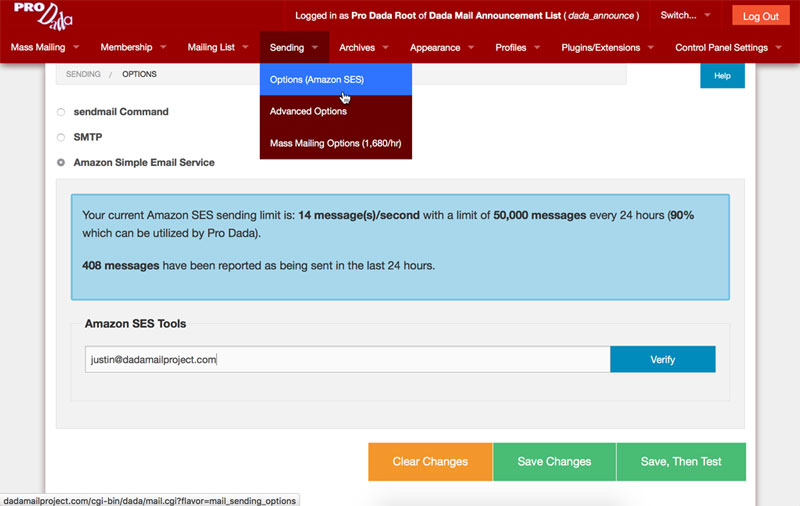
Task: Click the '50,000 messages' limit text
Action: click(x=539, y=215)
